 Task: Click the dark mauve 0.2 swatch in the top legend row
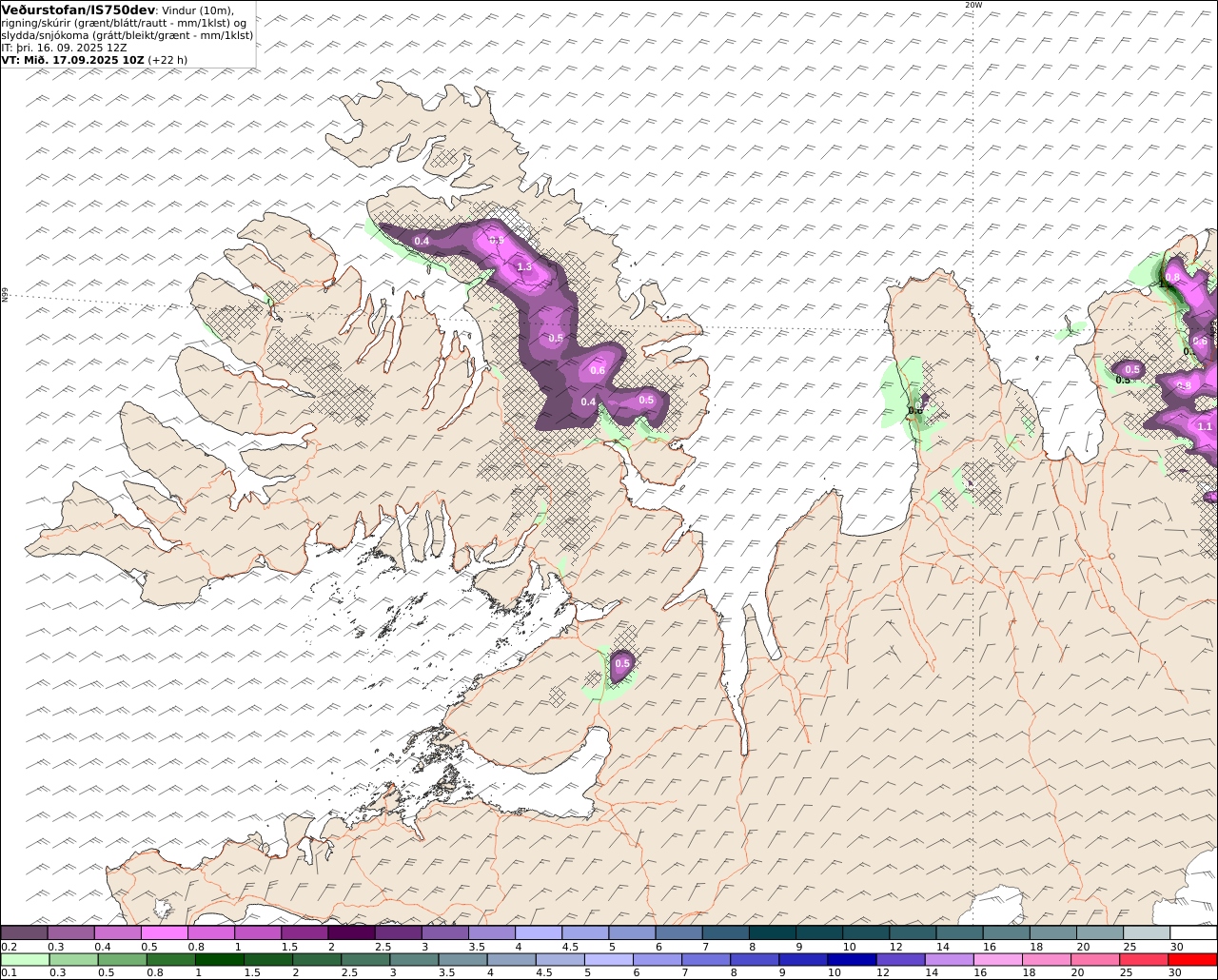pos(24,933)
